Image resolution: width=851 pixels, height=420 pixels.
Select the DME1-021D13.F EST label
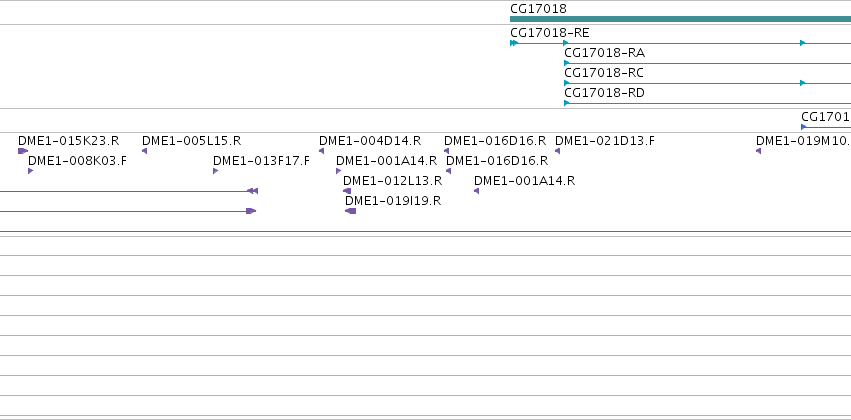click(605, 141)
